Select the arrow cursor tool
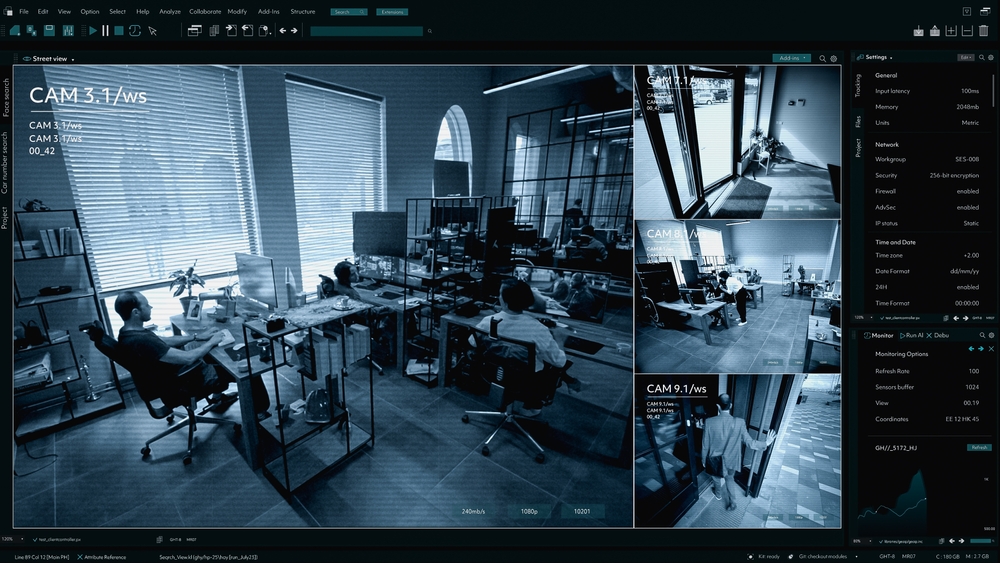Image resolution: width=1000 pixels, height=563 pixels. [x=152, y=30]
